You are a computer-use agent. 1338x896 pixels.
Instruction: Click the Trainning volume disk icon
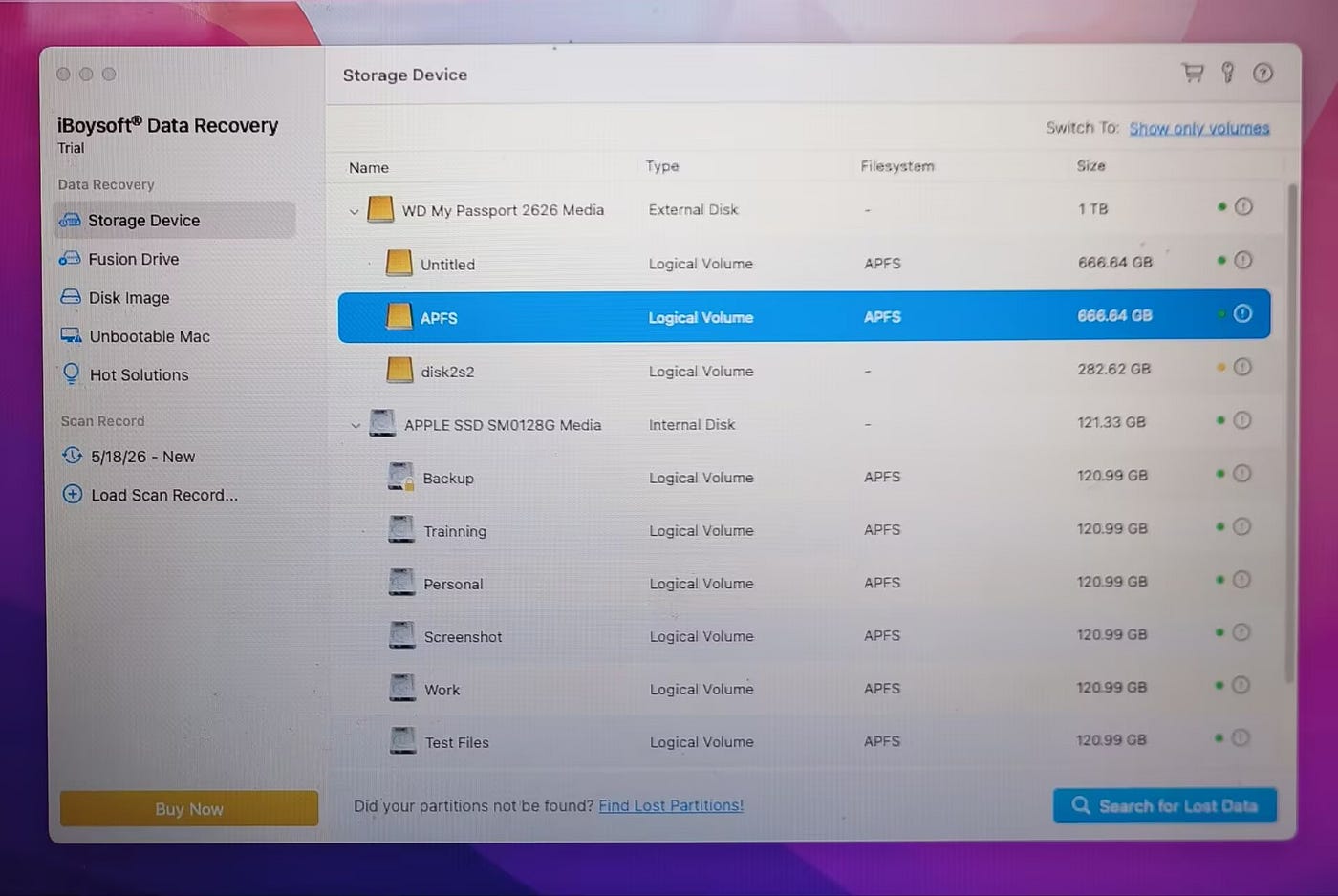[x=401, y=529]
